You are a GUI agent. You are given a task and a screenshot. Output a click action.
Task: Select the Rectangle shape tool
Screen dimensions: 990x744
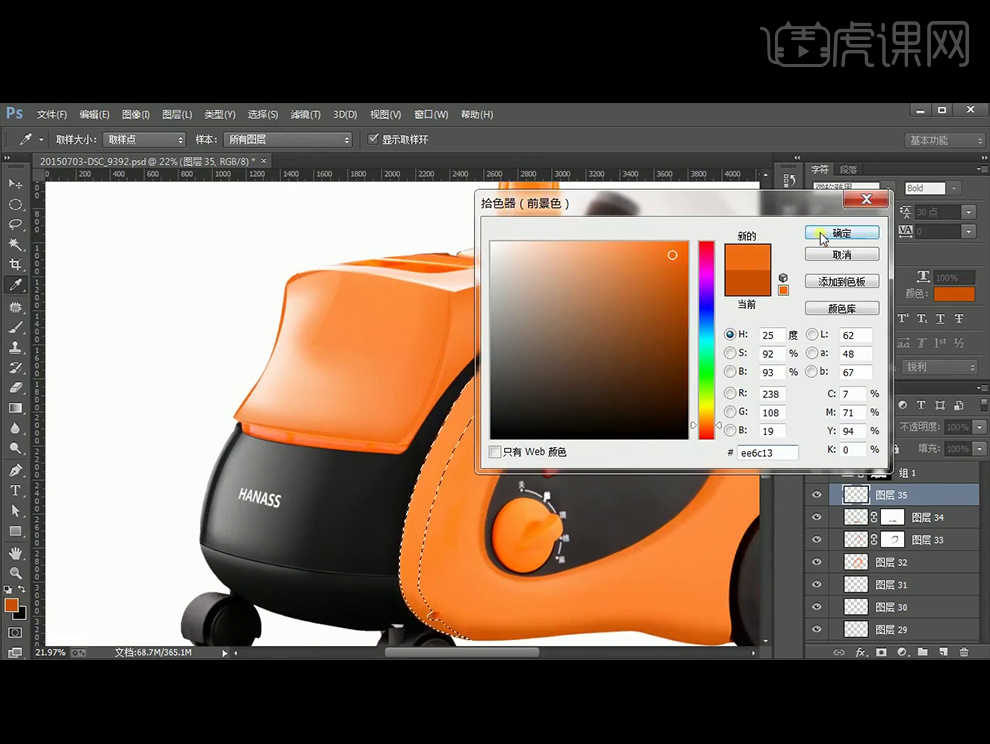[x=15, y=531]
